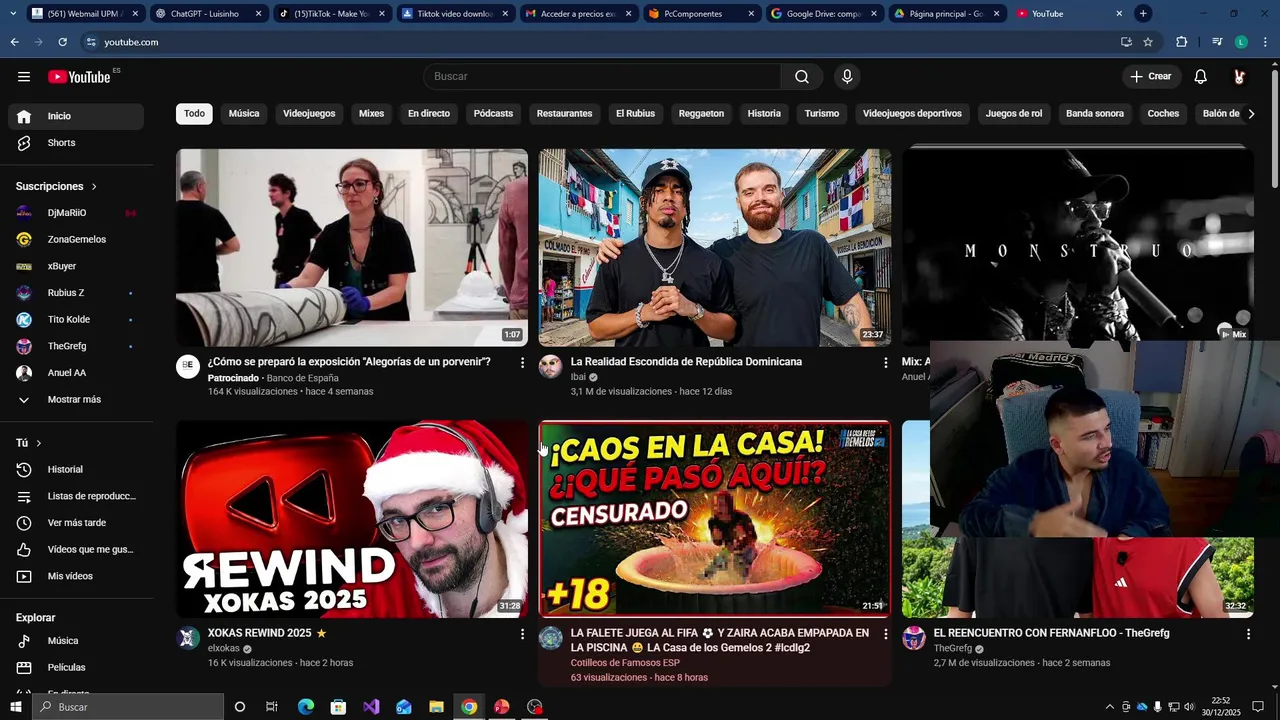Show hidden system tray icons
Viewport: 1280px width, 720px height.
click(x=1109, y=707)
